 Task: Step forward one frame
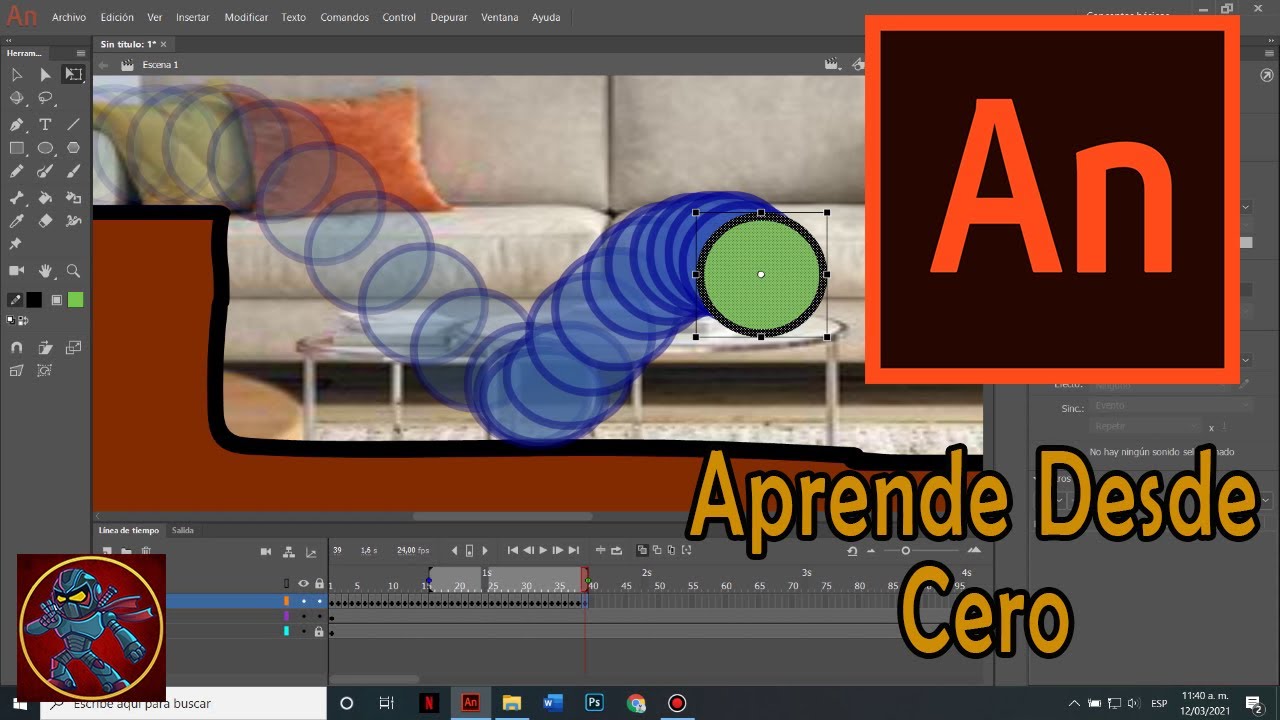click(x=558, y=550)
